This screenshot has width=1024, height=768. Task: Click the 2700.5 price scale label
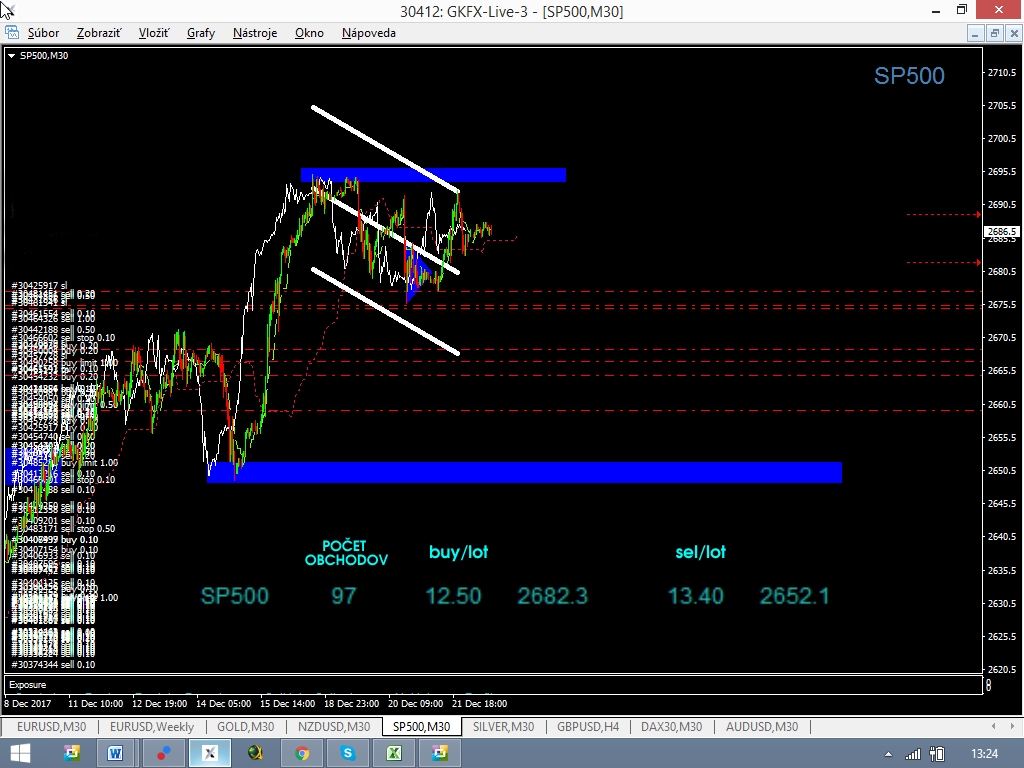click(1002, 138)
